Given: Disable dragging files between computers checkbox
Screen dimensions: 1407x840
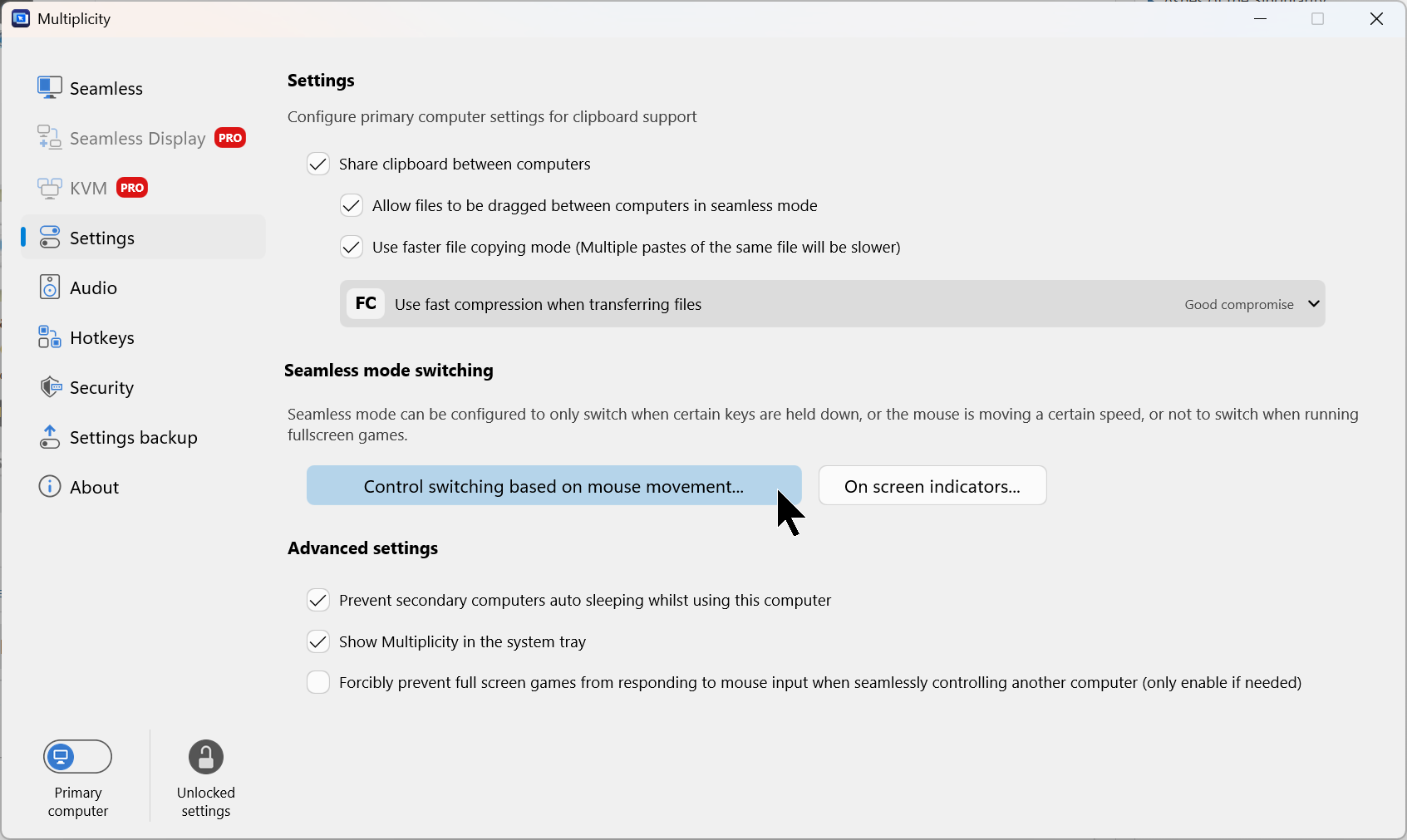Looking at the screenshot, I should [352, 205].
